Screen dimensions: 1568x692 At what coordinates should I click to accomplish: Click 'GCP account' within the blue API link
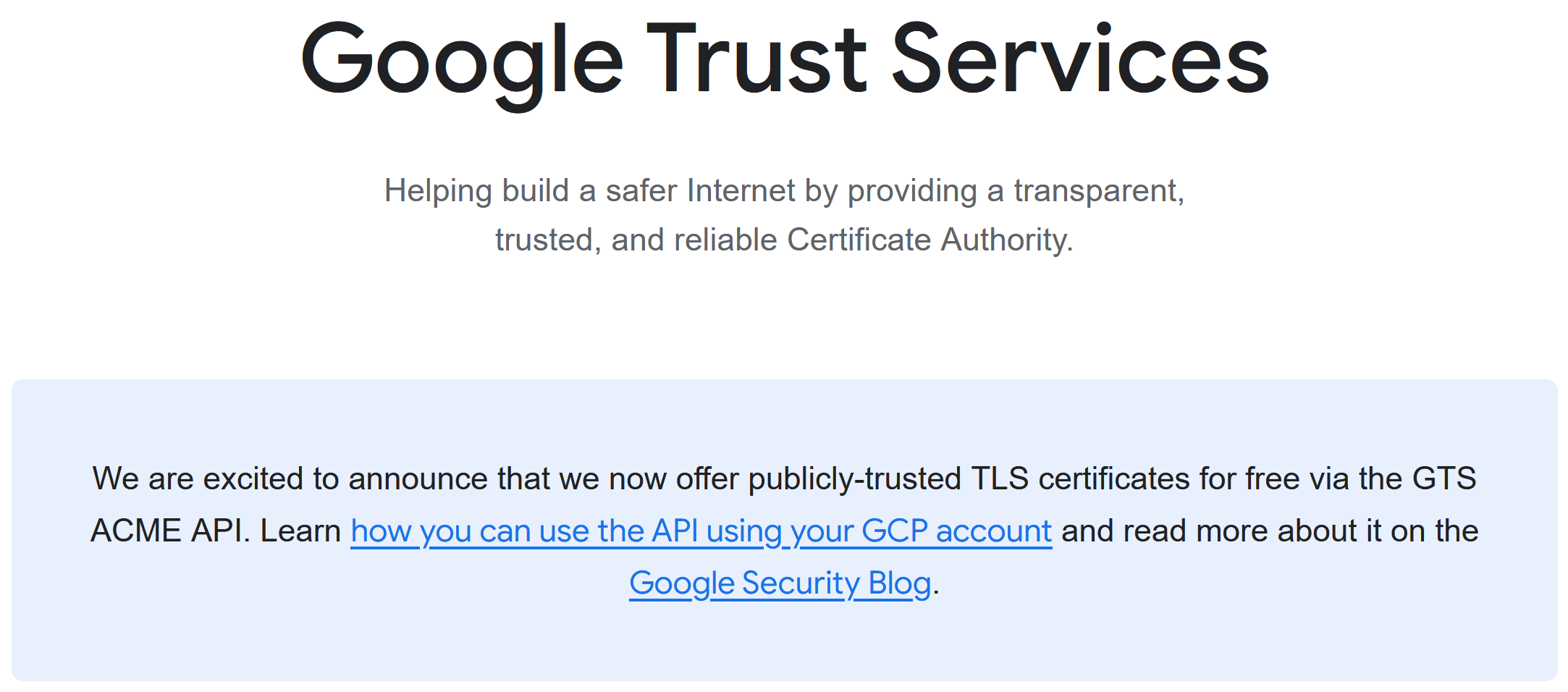coord(956,531)
